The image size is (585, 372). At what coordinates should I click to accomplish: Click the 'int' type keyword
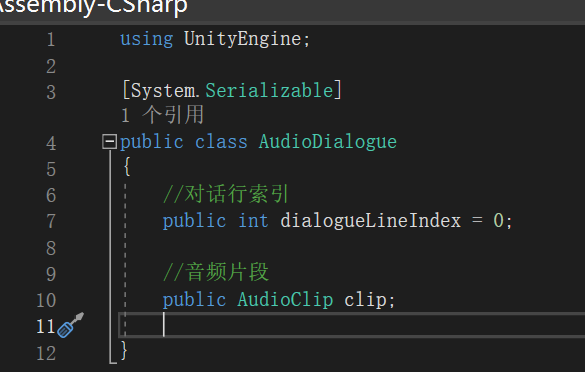(253, 220)
